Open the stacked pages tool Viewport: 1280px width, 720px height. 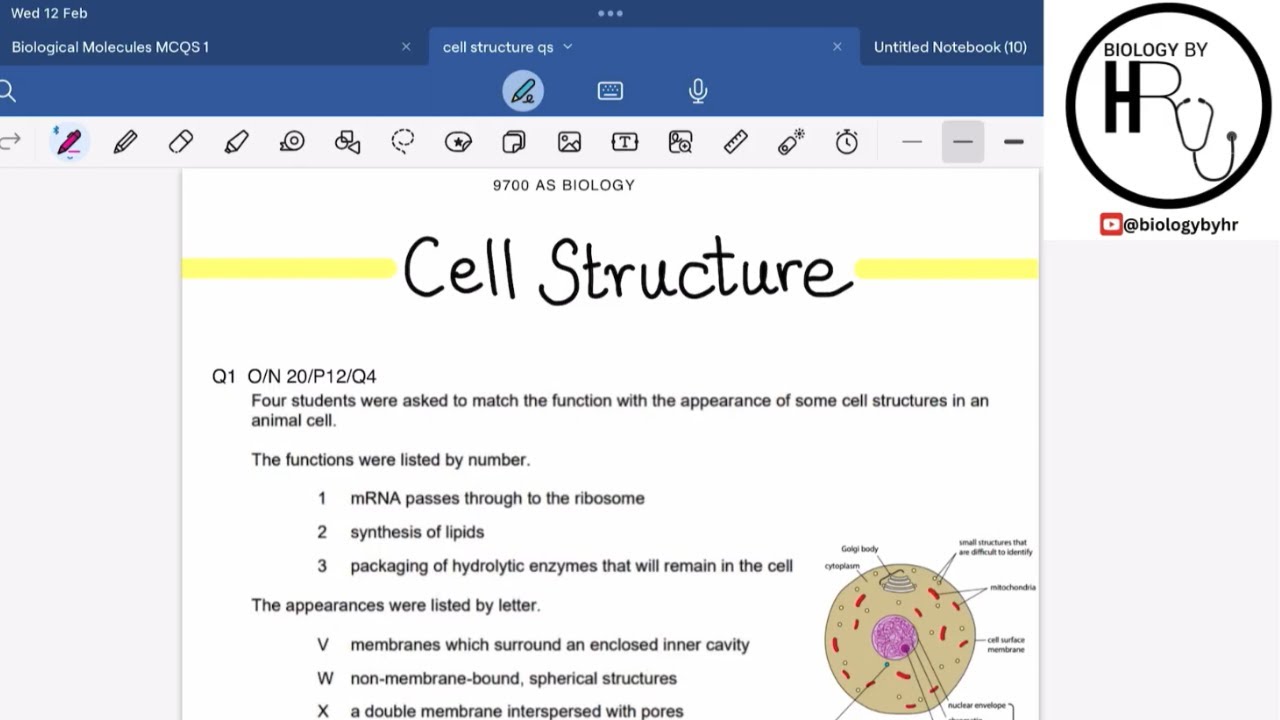(514, 142)
